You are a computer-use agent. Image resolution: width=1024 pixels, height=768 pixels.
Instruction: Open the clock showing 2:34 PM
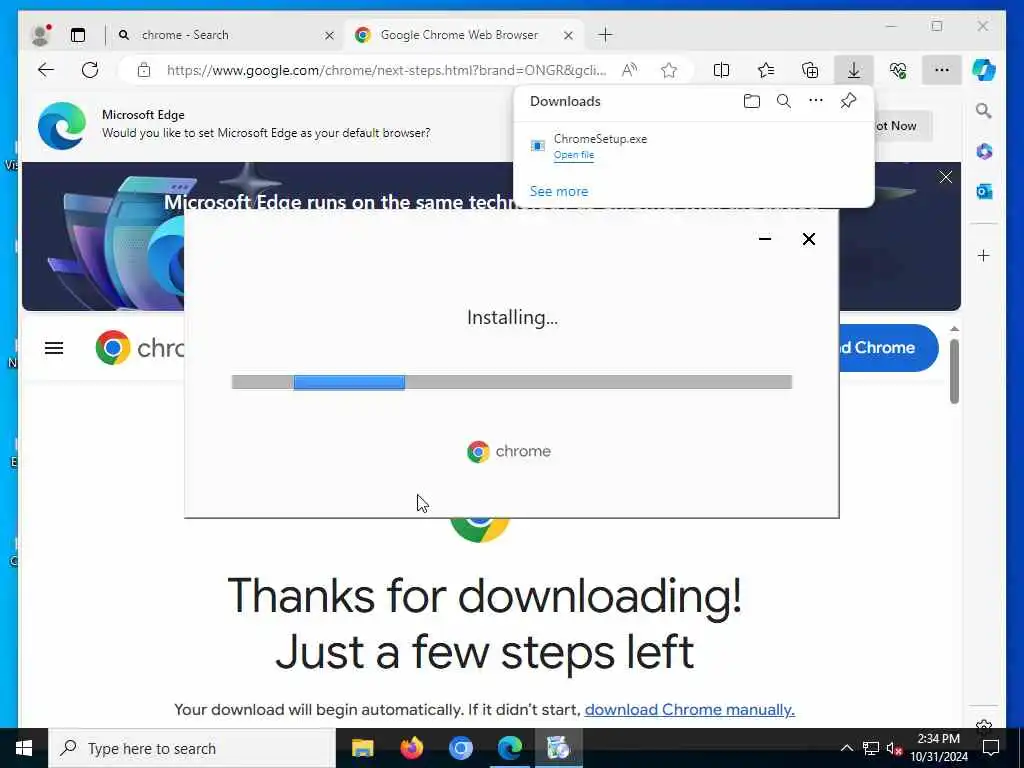[939, 748]
